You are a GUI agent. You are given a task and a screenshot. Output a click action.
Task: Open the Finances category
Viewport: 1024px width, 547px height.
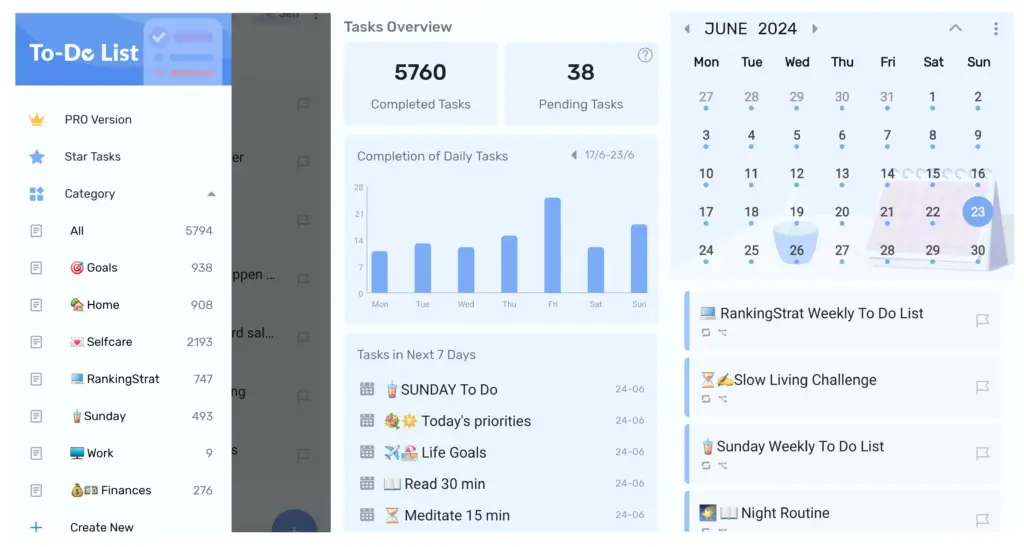click(x=123, y=490)
